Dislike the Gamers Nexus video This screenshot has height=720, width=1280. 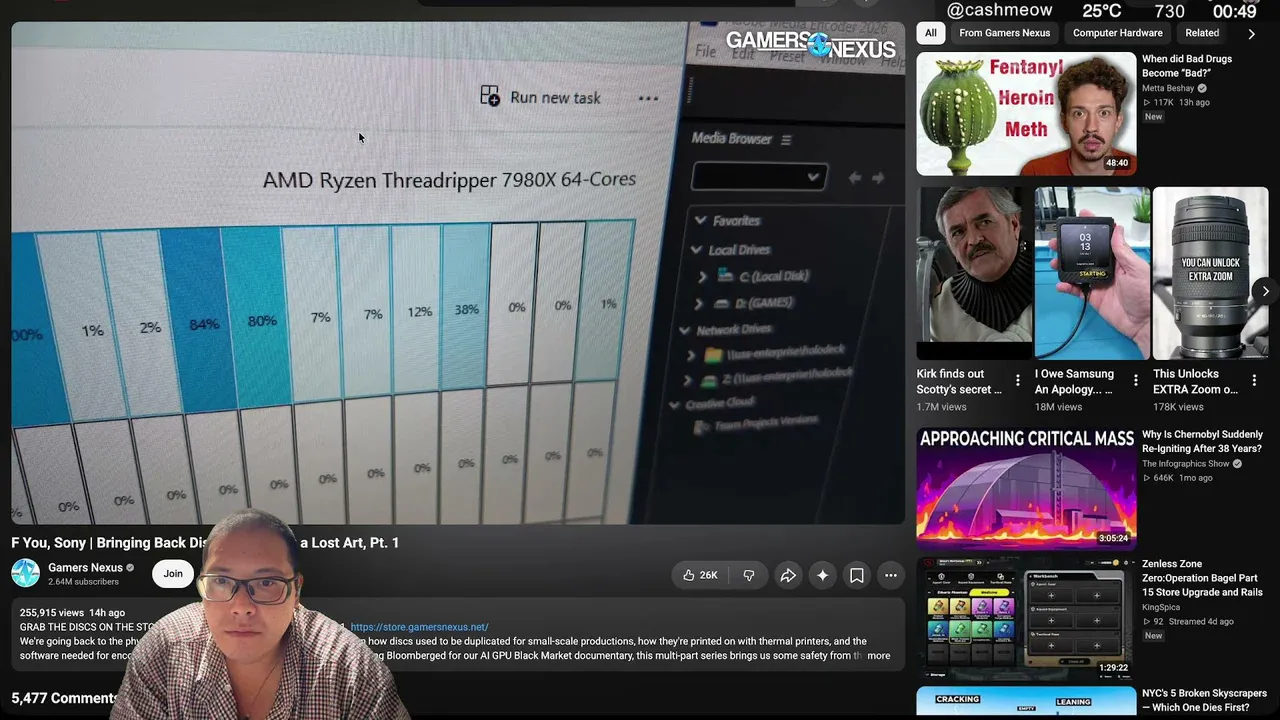pos(749,575)
